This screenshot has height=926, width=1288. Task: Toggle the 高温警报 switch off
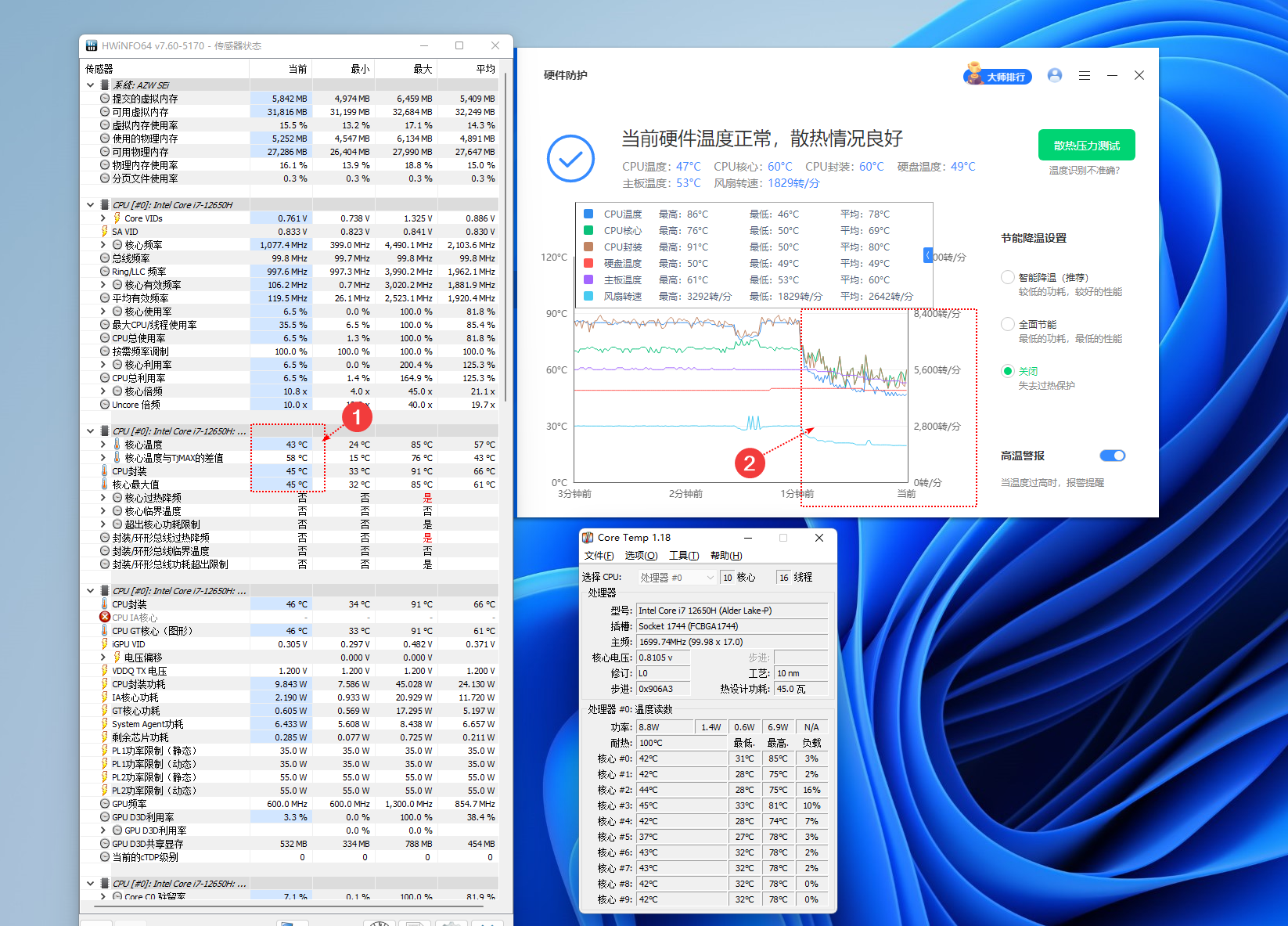pyautogui.click(x=1112, y=456)
